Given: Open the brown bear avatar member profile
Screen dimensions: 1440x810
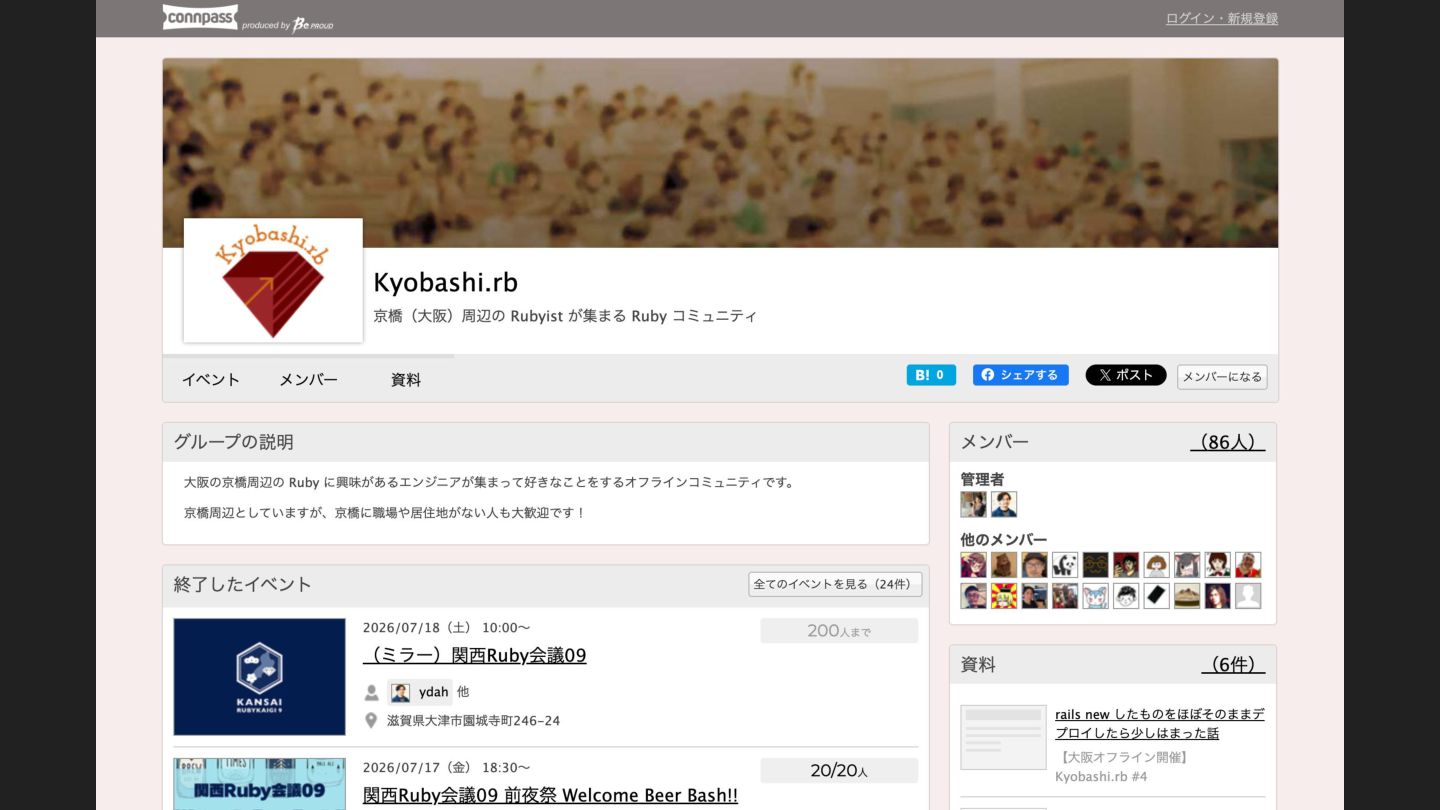Looking at the screenshot, I should (1004, 565).
